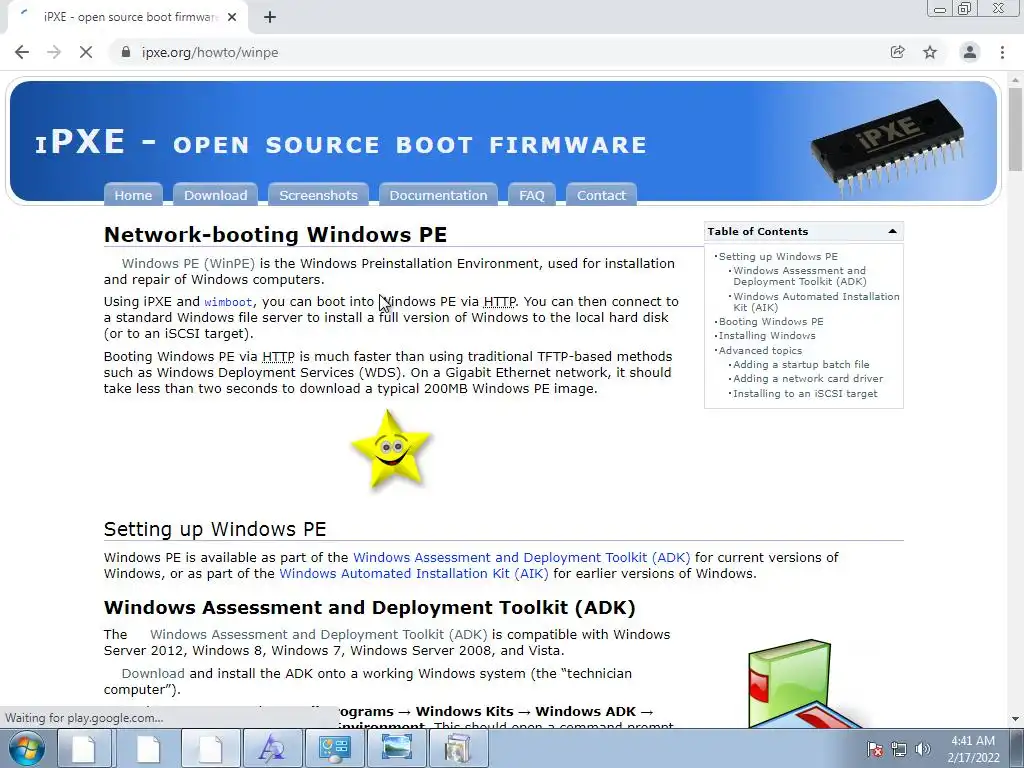Click the iPXE chip logo image
The width and height of the screenshot is (1024, 768).
click(888, 147)
